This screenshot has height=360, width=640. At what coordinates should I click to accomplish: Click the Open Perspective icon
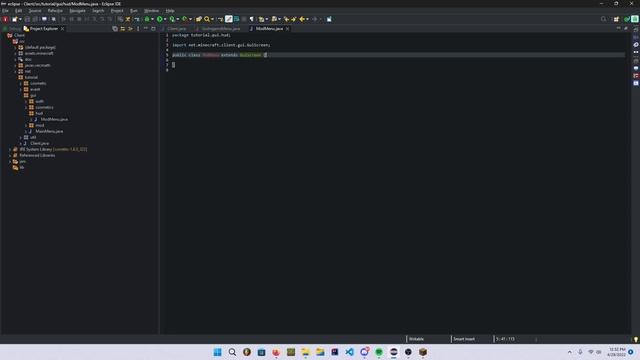point(616,19)
